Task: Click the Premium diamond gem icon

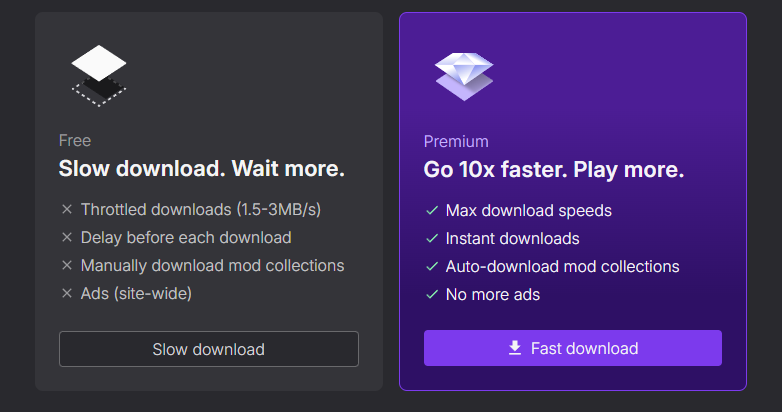Action: click(x=464, y=76)
